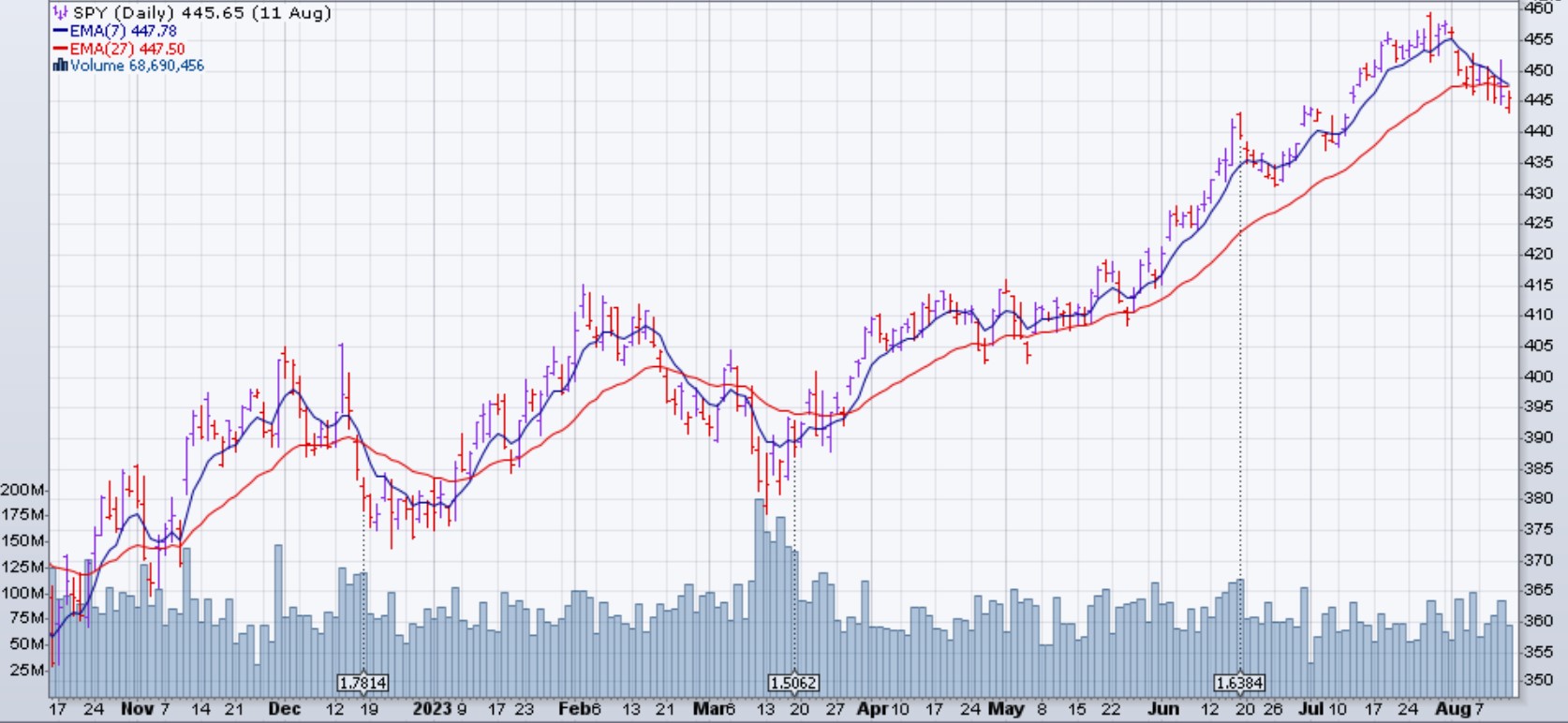Click the blue EMA(7) line swatch
Viewport: 1568px width, 723px height.
61,31
